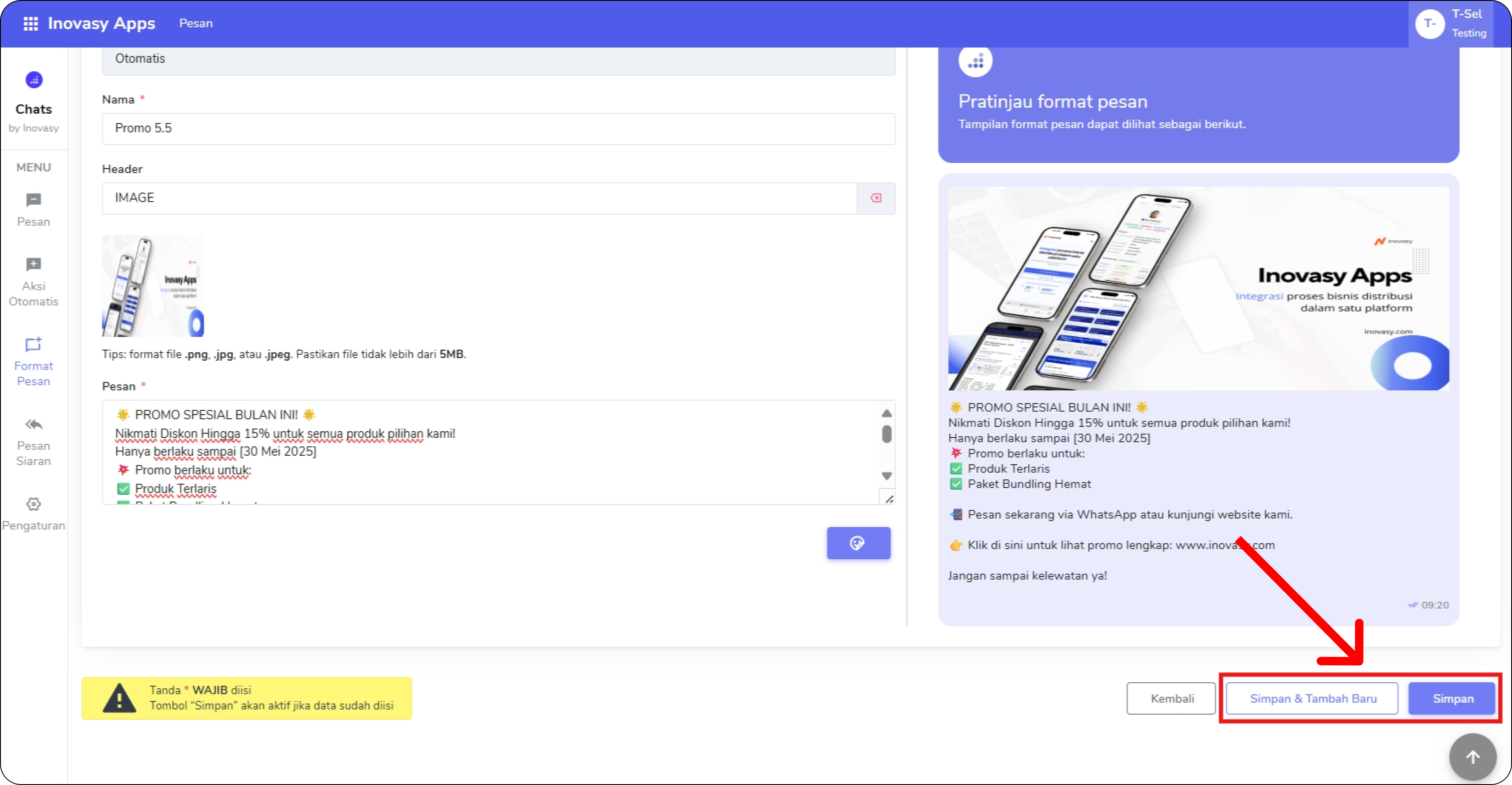
Task: Click the Nama input field
Action: click(x=498, y=129)
